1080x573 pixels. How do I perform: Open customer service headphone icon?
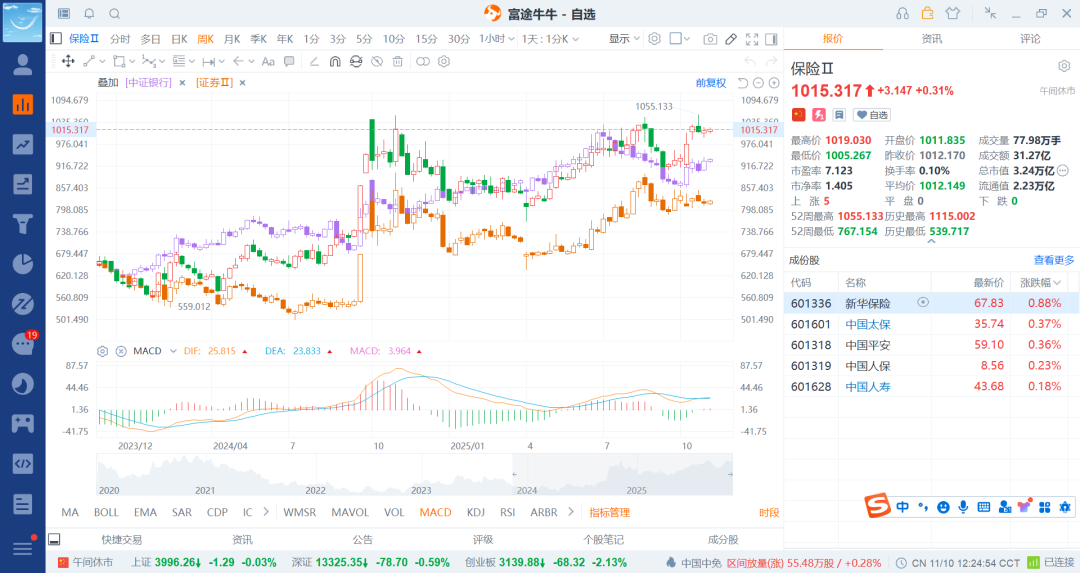902,13
